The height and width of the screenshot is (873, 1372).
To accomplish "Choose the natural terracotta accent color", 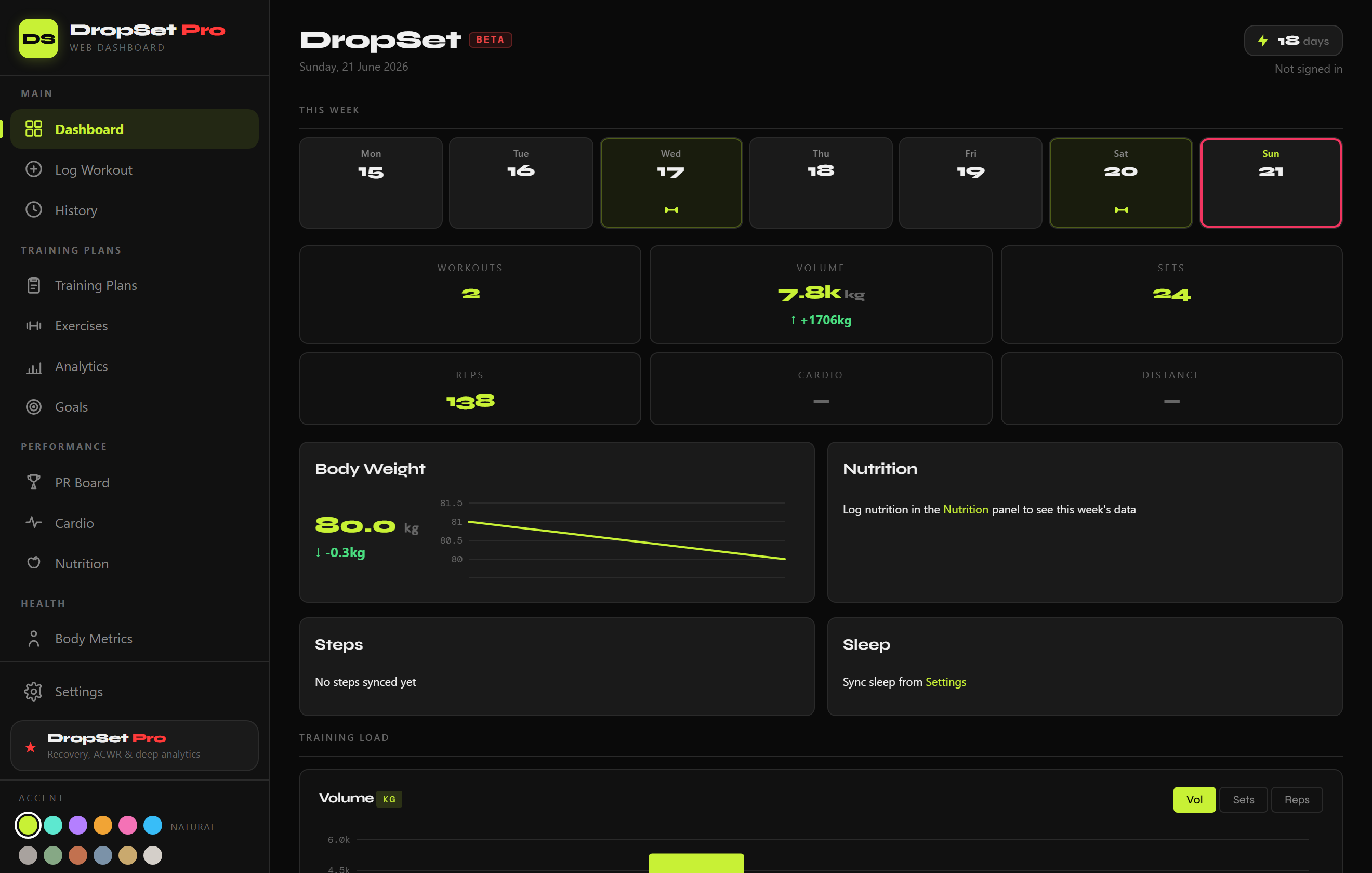I will tap(78, 855).
